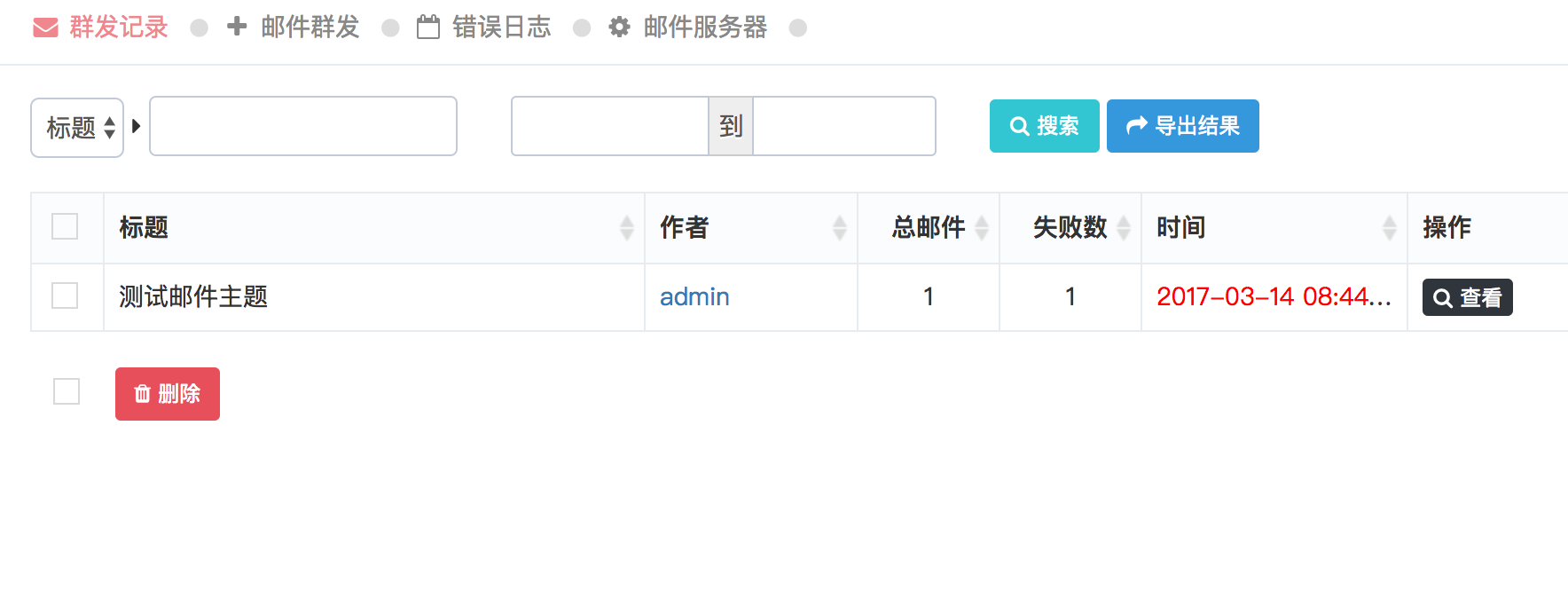Open the admin author link
This screenshot has height=591, width=1568.
click(694, 296)
